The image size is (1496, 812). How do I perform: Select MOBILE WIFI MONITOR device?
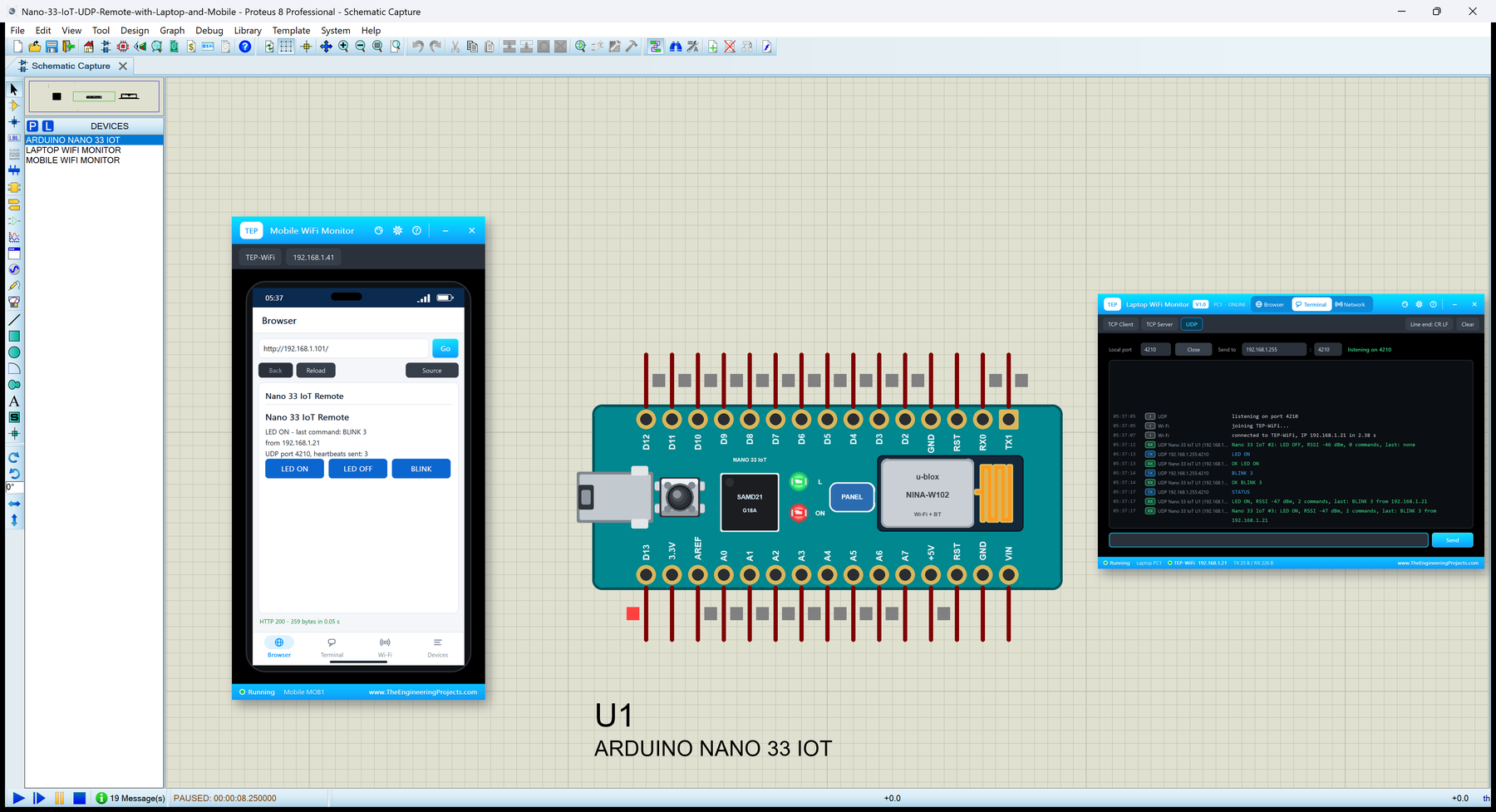73,160
